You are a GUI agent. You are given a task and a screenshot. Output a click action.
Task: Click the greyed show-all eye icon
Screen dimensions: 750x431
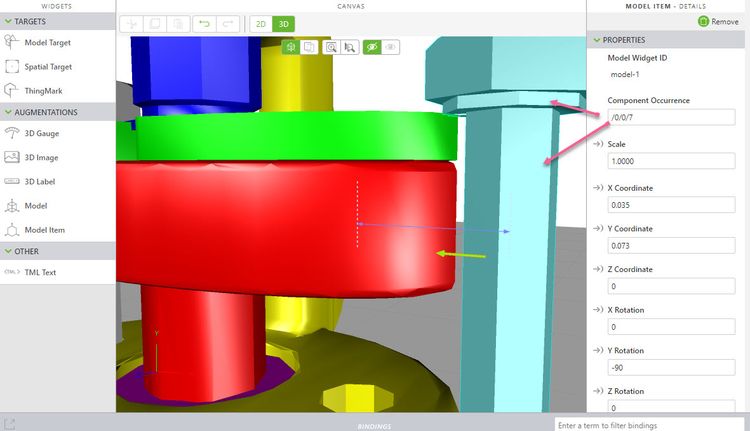pos(390,47)
